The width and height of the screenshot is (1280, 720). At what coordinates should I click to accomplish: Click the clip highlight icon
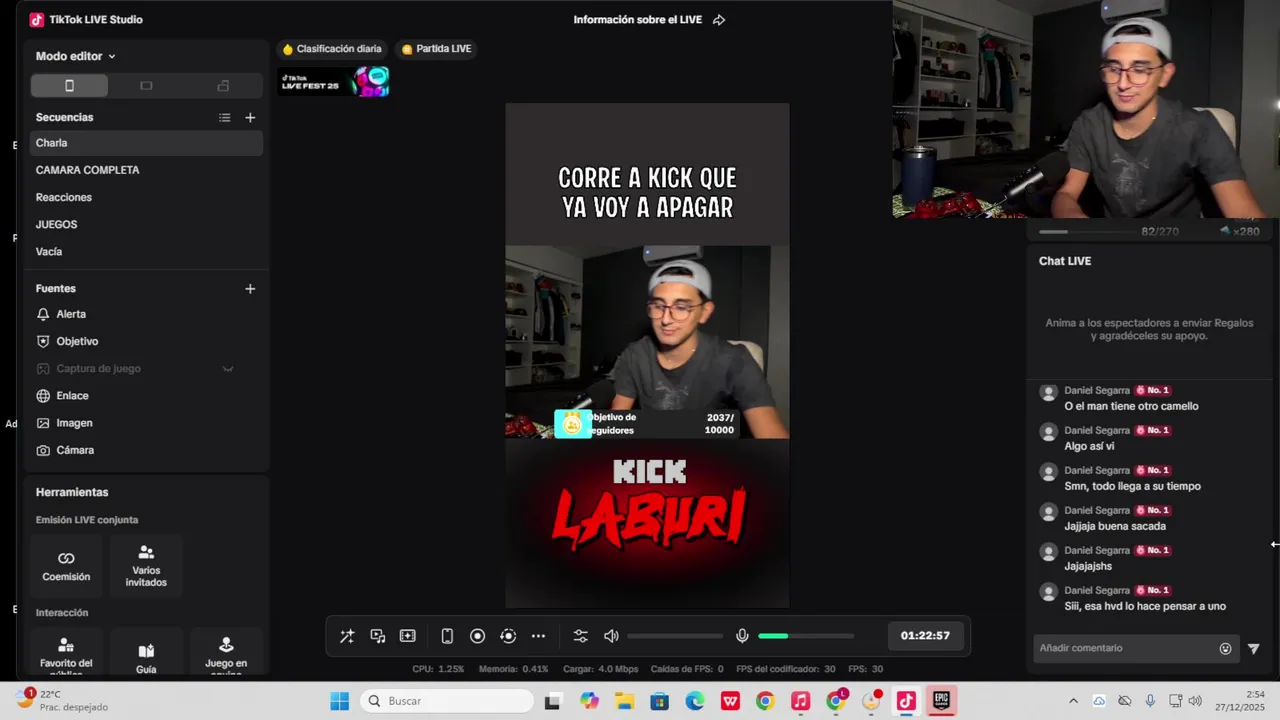point(408,636)
